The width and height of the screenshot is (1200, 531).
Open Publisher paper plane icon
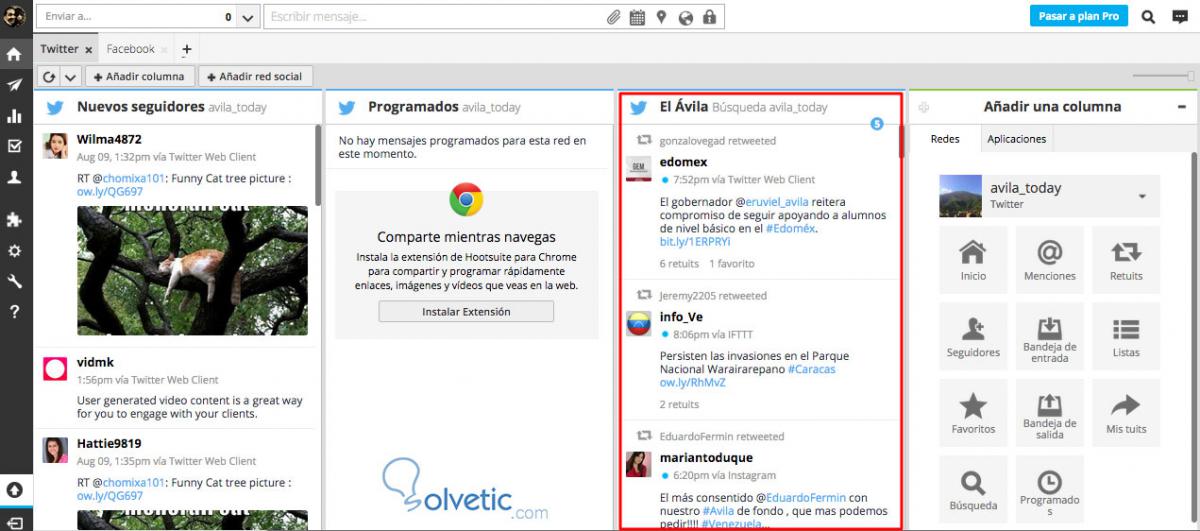[14, 85]
